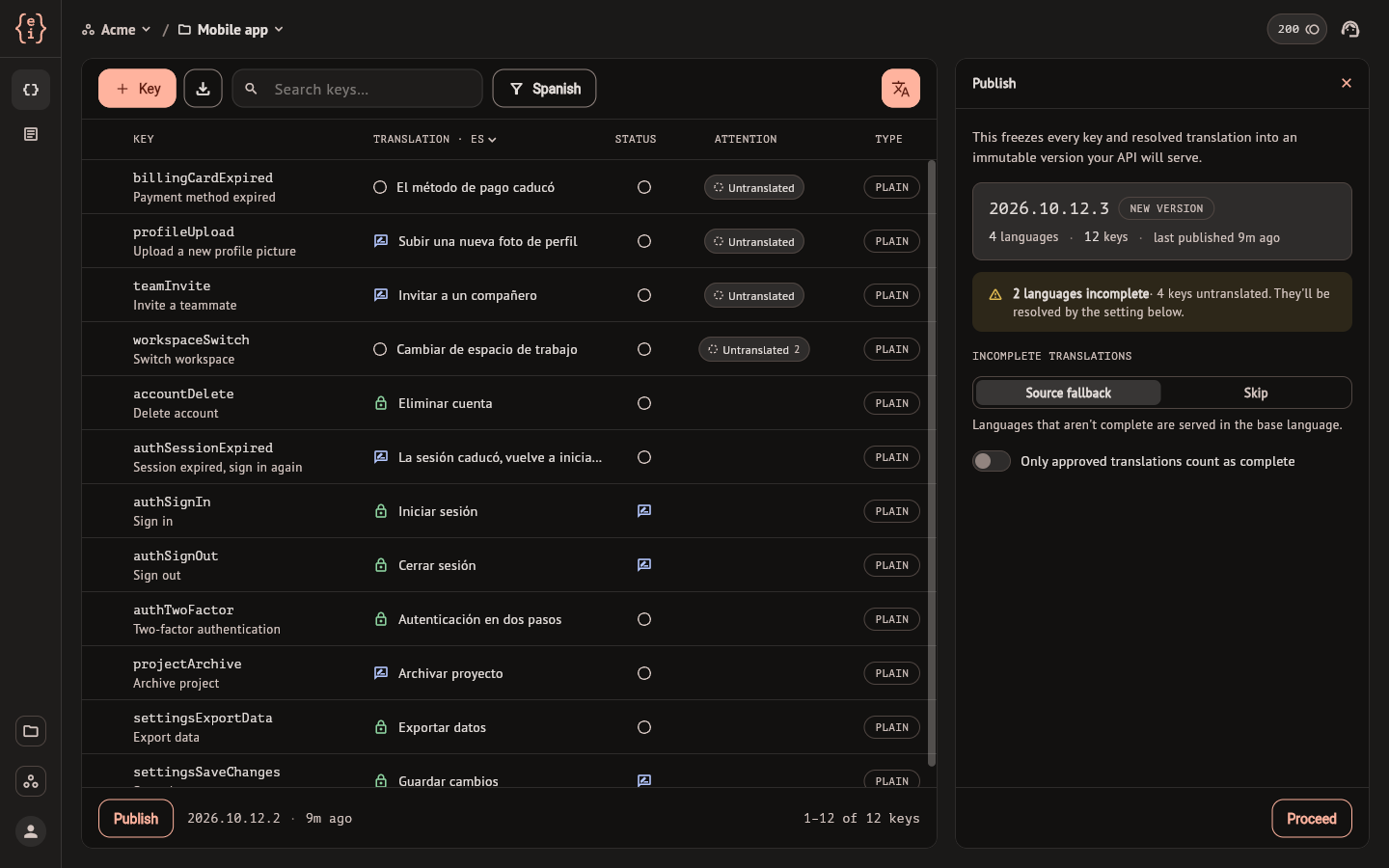Image resolution: width=1389 pixels, height=868 pixels.
Task: Click the warning icon in the incomplete notice
Action: [995, 294]
